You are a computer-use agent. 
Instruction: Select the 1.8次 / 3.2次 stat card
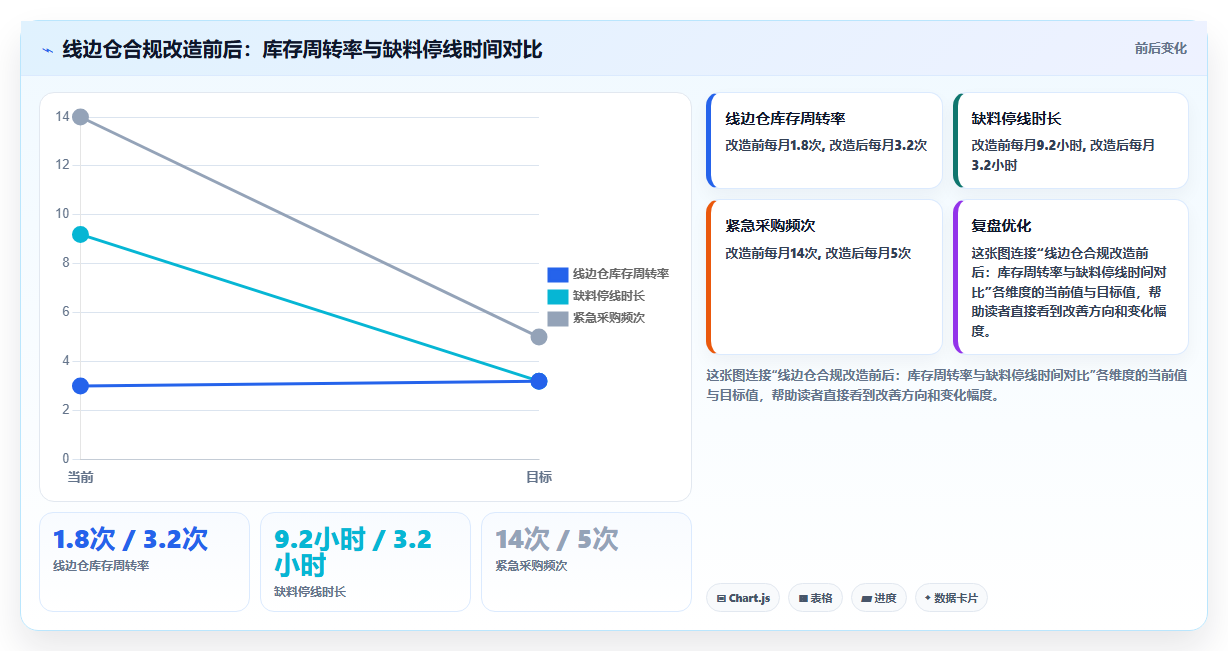(x=144, y=561)
